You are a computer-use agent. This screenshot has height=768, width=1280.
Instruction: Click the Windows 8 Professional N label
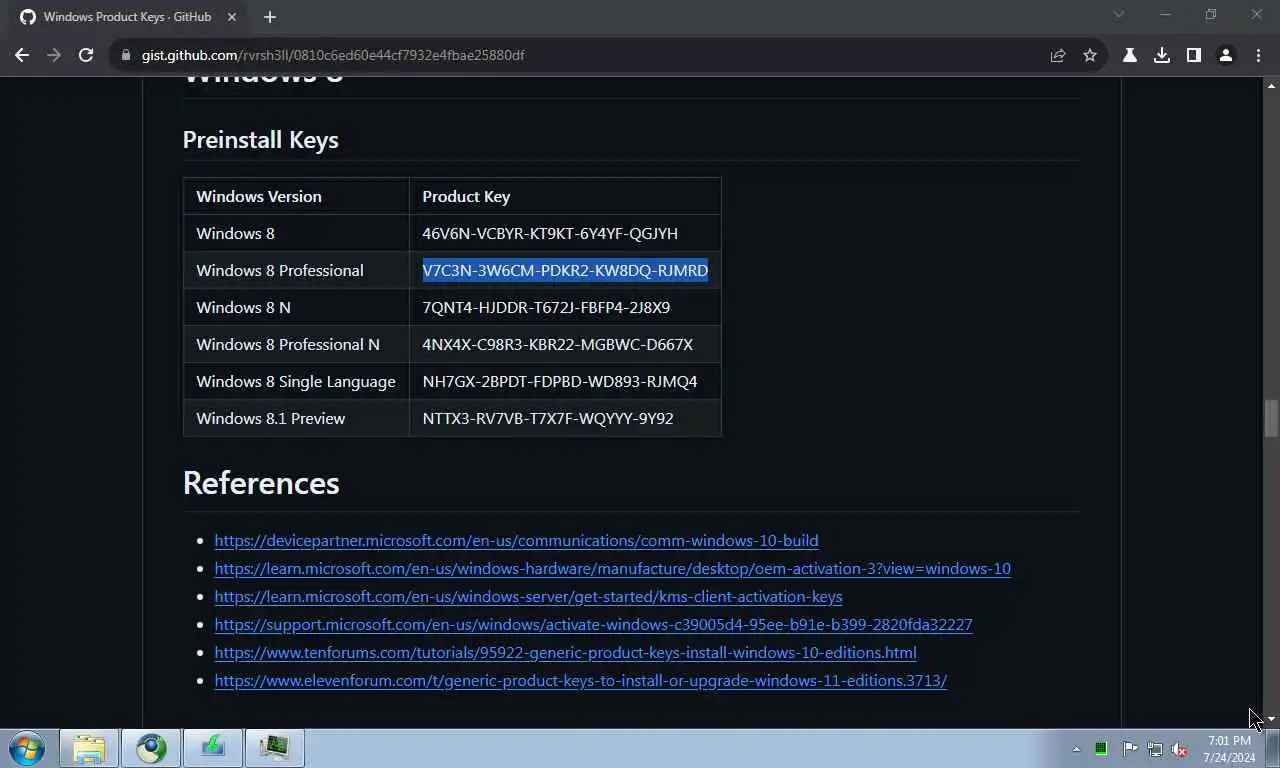tap(288, 344)
